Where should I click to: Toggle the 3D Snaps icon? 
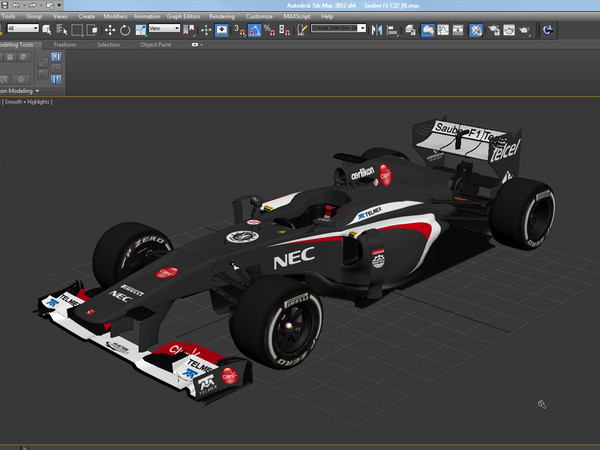click(239, 30)
